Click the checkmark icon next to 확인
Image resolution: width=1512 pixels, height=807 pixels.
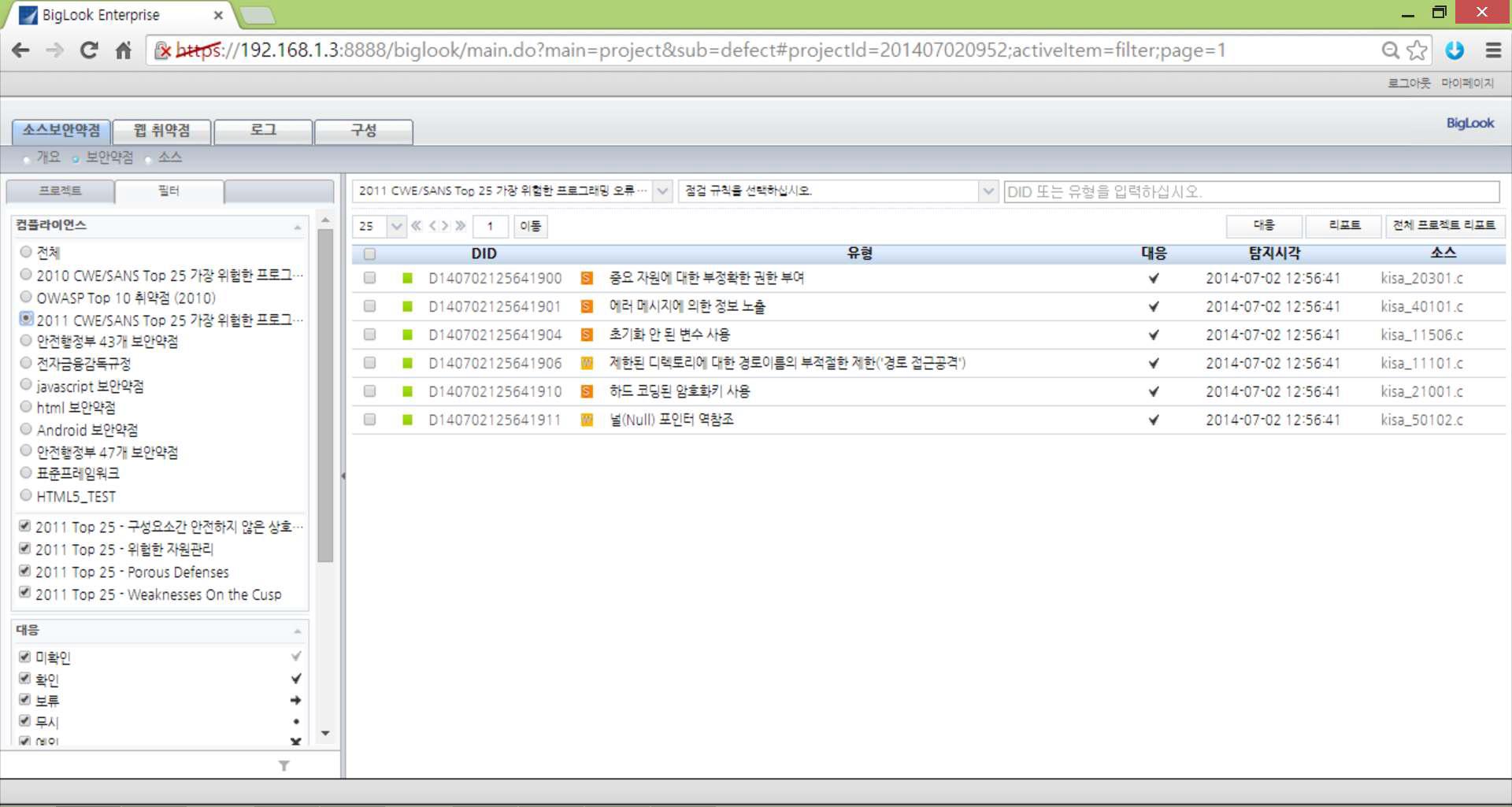(296, 678)
